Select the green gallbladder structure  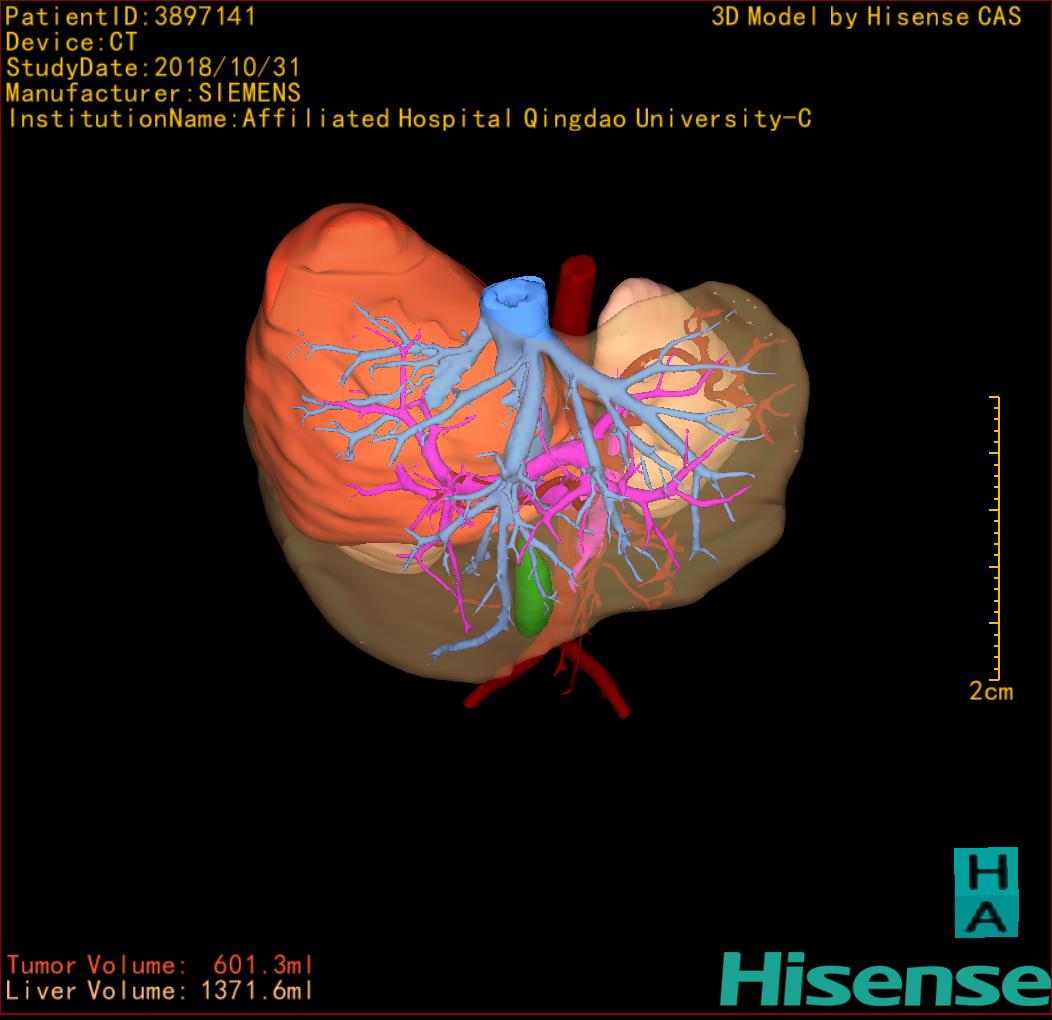pos(533,598)
